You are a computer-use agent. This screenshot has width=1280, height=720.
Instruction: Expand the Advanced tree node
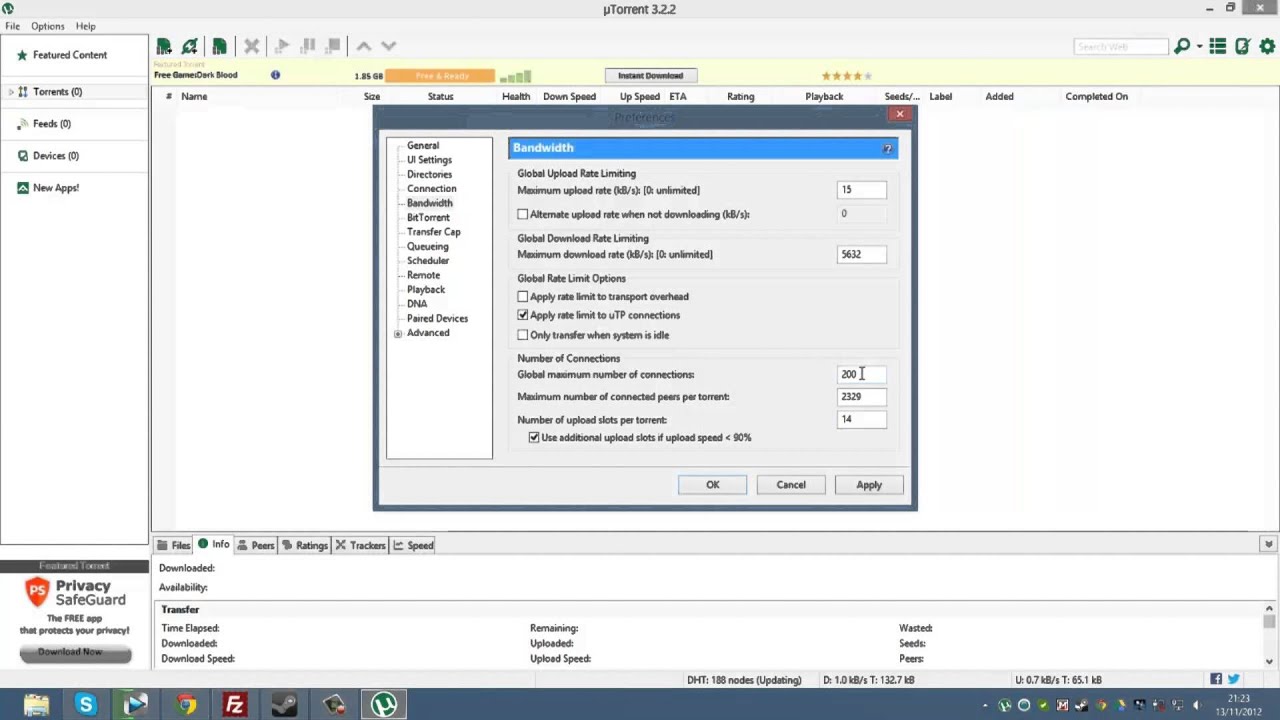click(x=398, y=333)
